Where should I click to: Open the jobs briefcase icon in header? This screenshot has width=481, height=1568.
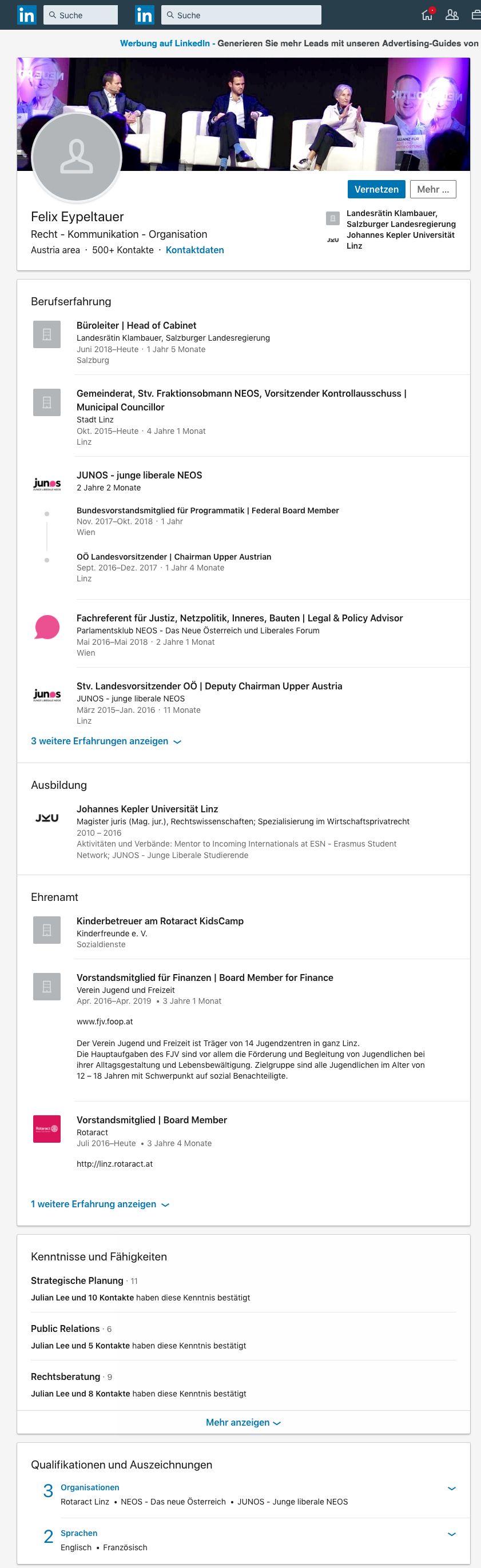pyautogui.click(x=476, y=15)
